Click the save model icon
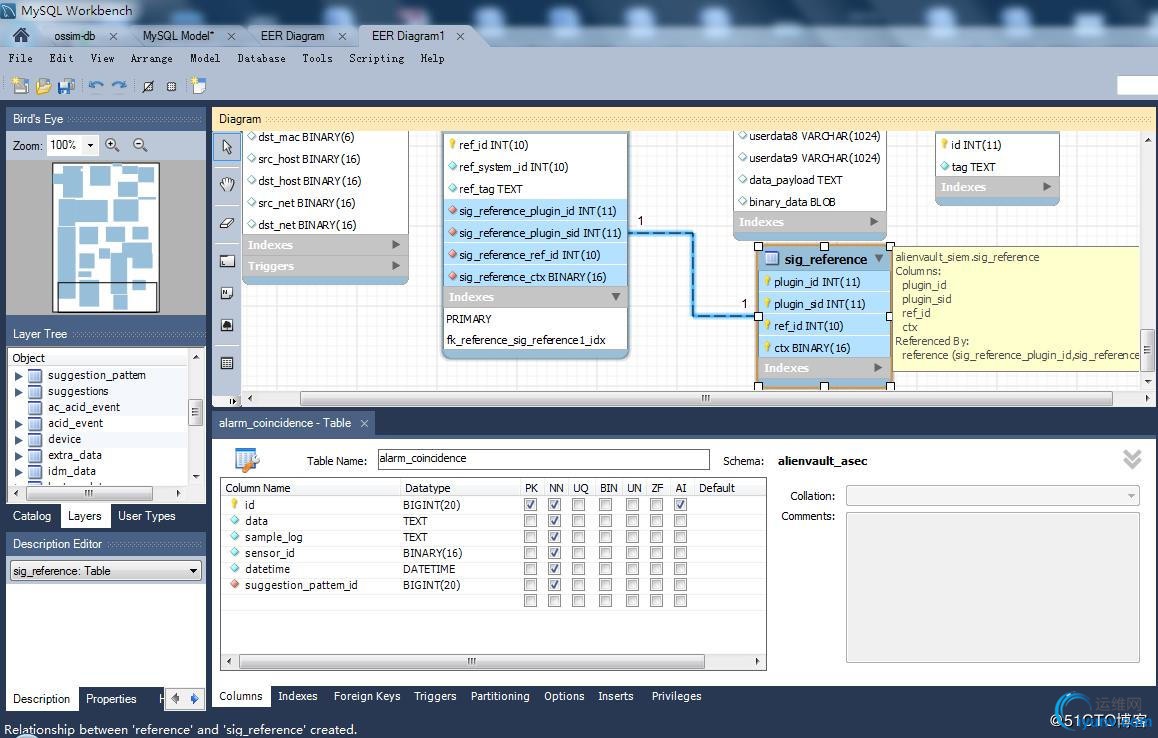 (66, 87)
